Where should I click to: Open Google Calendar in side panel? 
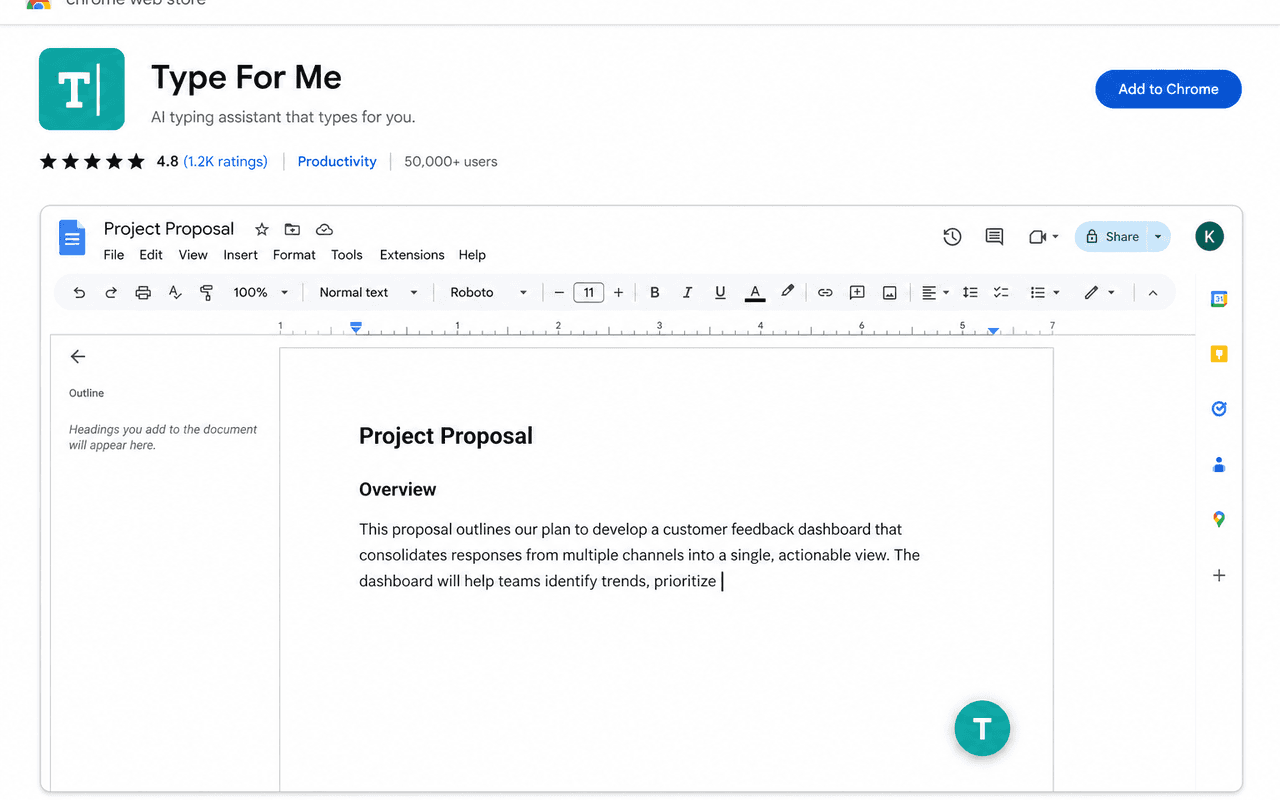click(1219, 299)
